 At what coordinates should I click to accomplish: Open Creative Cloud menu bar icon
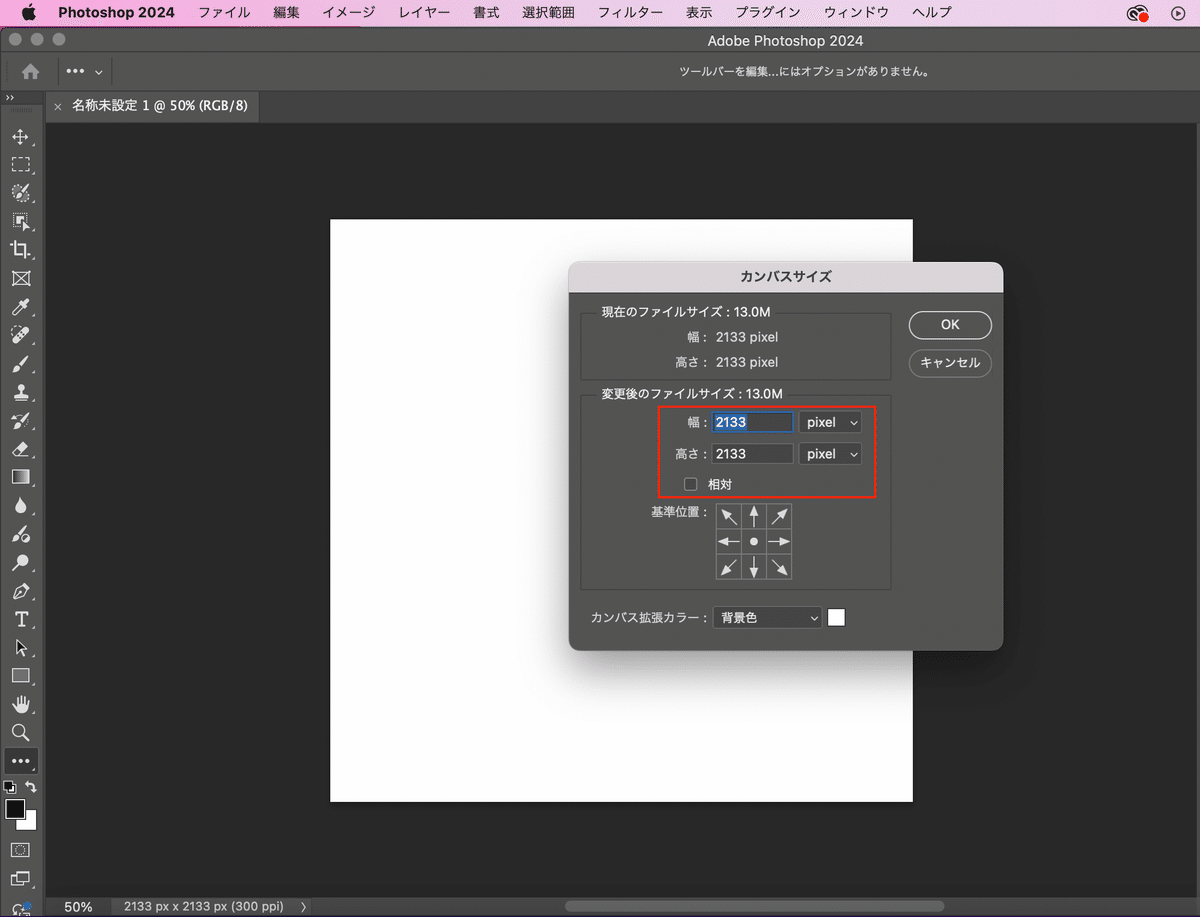1136,13
